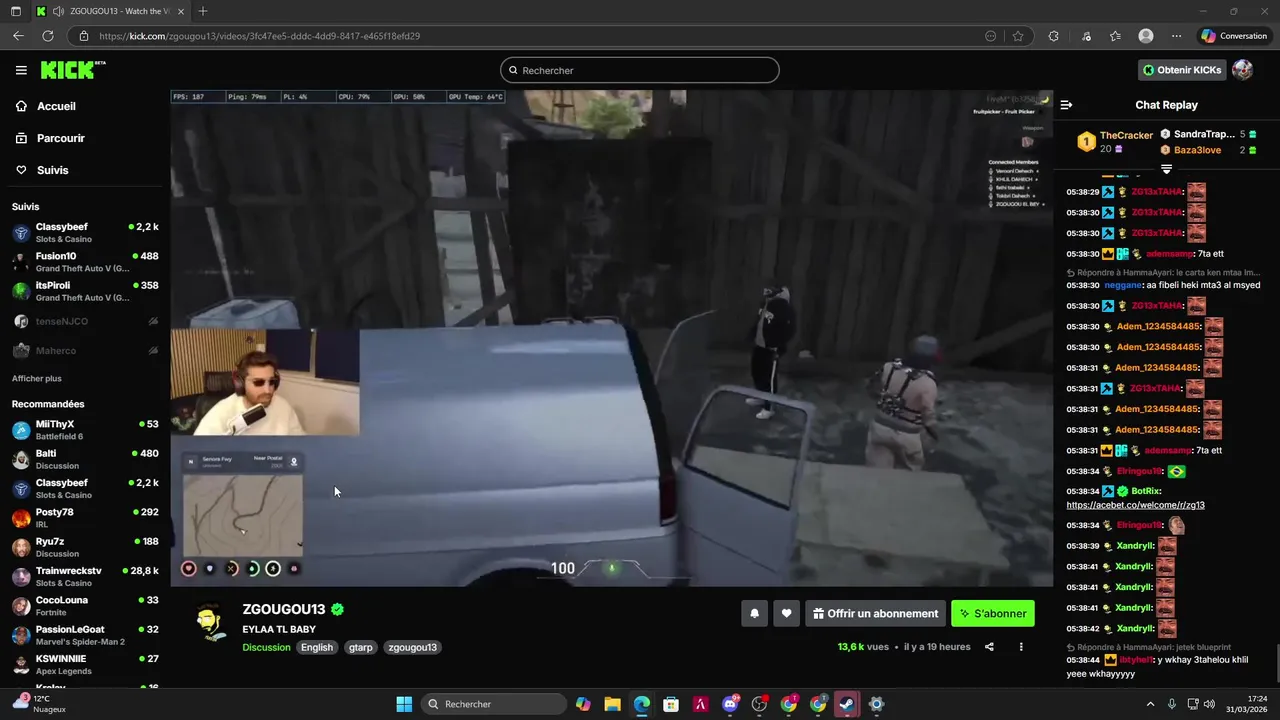
Task: Click the Discussion category link
Action: [x=266, y=647]
